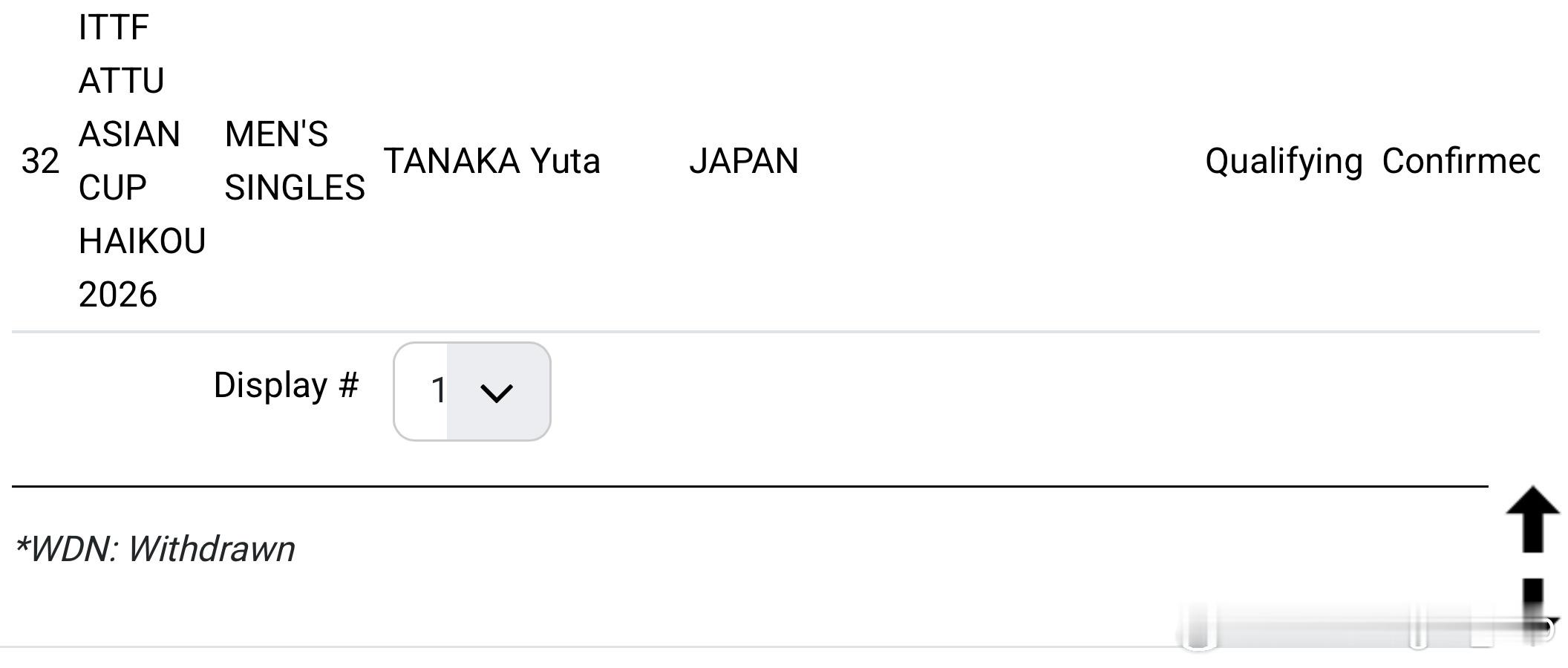1568x668 pixels.
Task: Click the JAPAN association cell
Action: [743, 161]
